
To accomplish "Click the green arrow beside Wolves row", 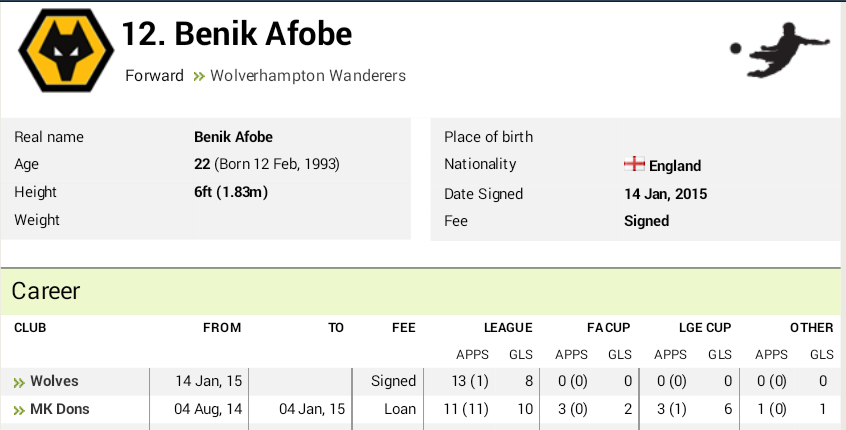I will click(19, 383).
